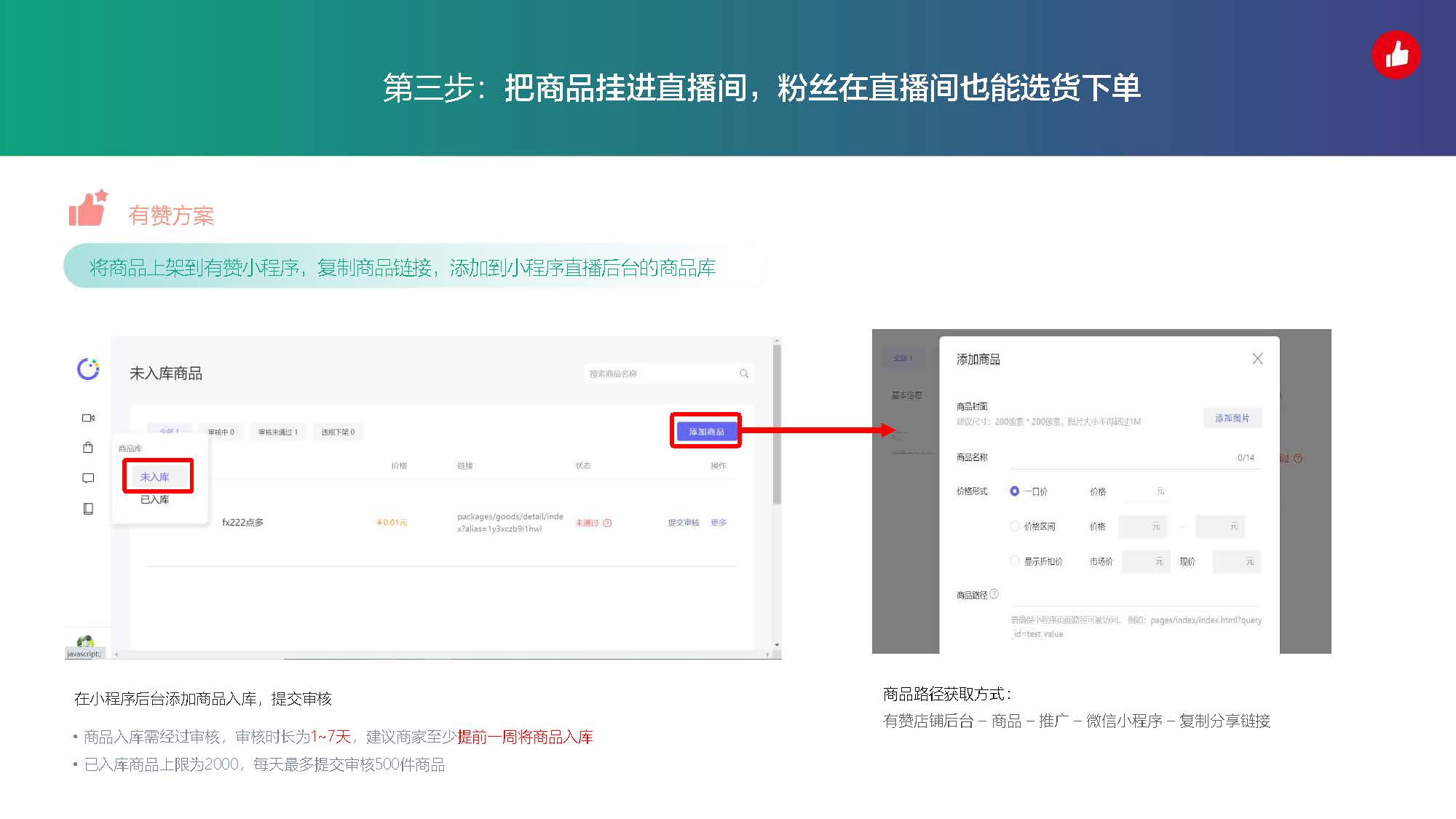The width and height of the screenshot is (1456, 819).
Task: Click the 有赞方案 thumbs-up icon
Action: [88, 207]
